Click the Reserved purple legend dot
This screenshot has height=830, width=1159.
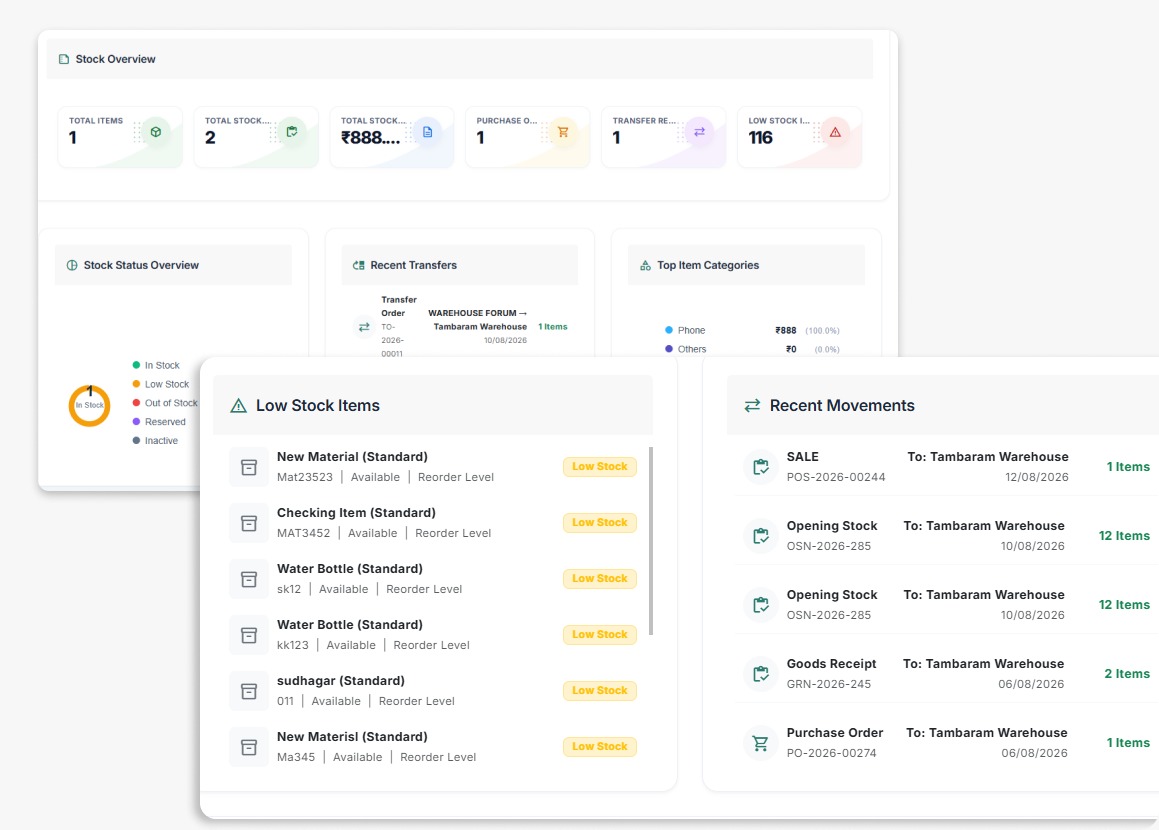(136, 422)
